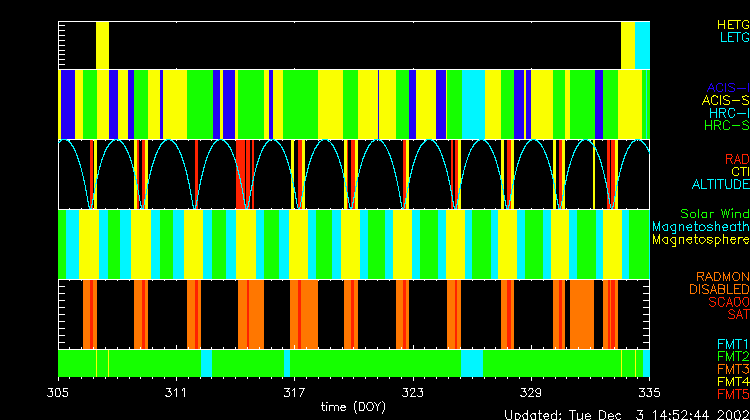This screenshot has width=750, height=420.
Task: Select the ACIS-S legend entry
Action: tap(725, 101)
